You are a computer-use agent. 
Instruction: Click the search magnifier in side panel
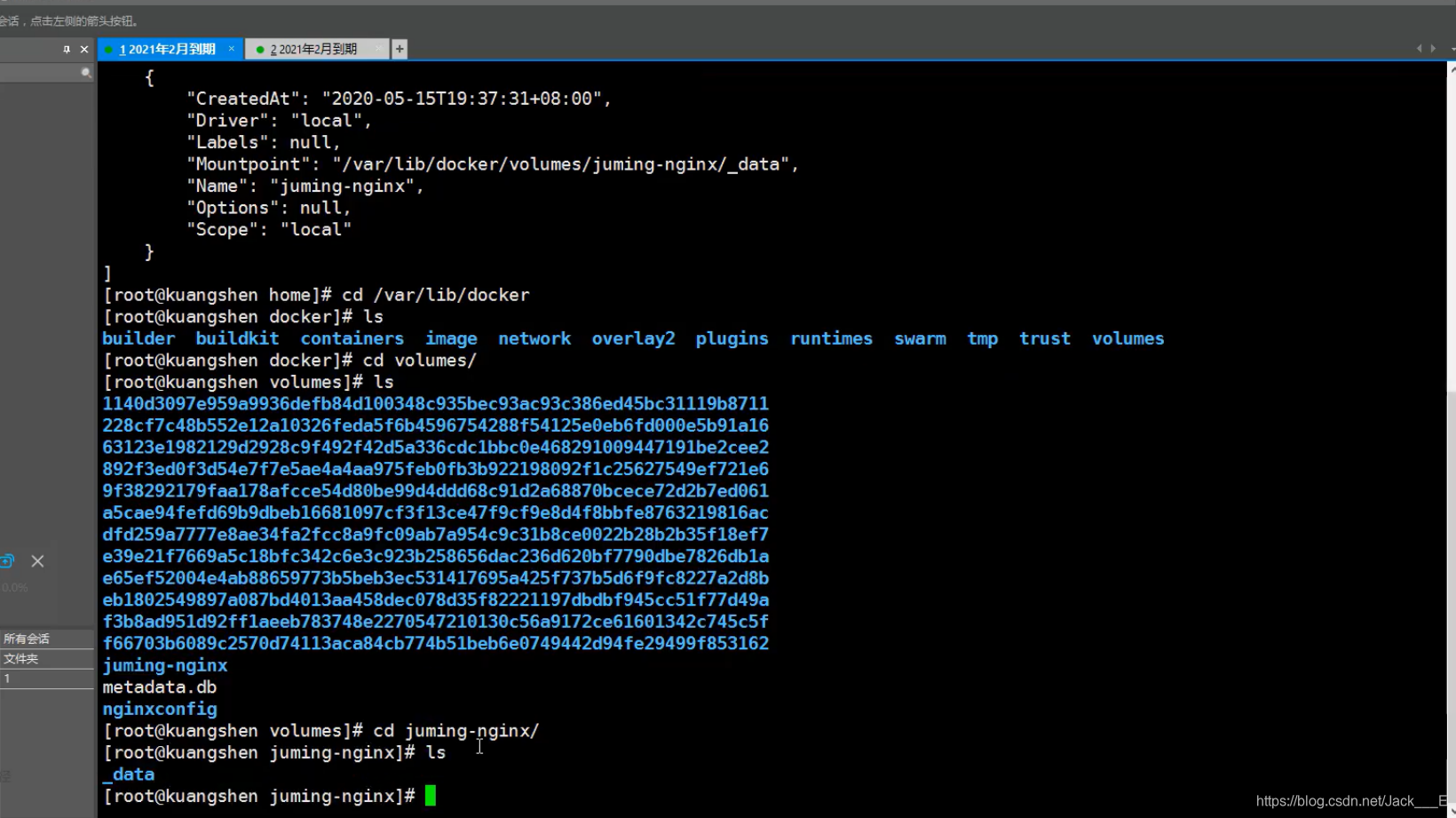click(86, 73)
